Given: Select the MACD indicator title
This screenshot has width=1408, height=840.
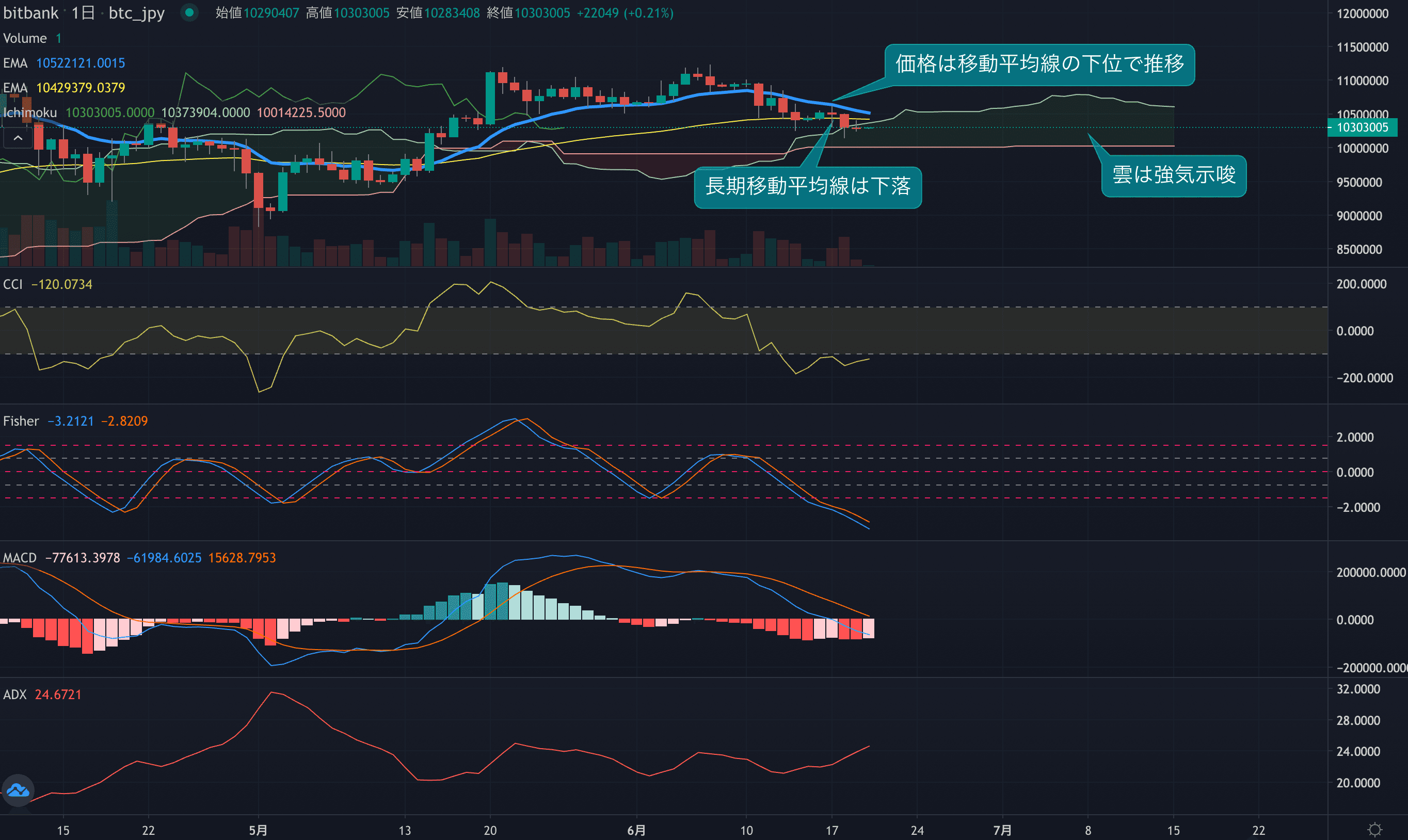Looking at the screenshot, I should click(20, 558).
